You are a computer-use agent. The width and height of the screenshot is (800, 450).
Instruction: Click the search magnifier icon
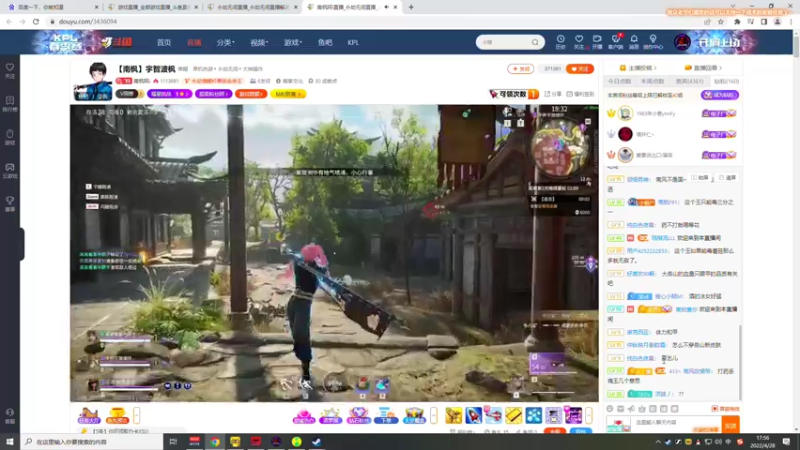(535, 42)
